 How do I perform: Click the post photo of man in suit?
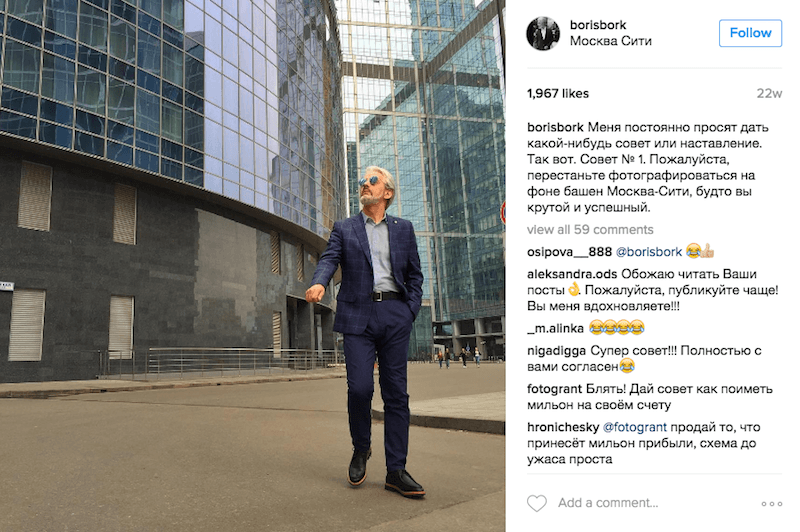(253, 266)
